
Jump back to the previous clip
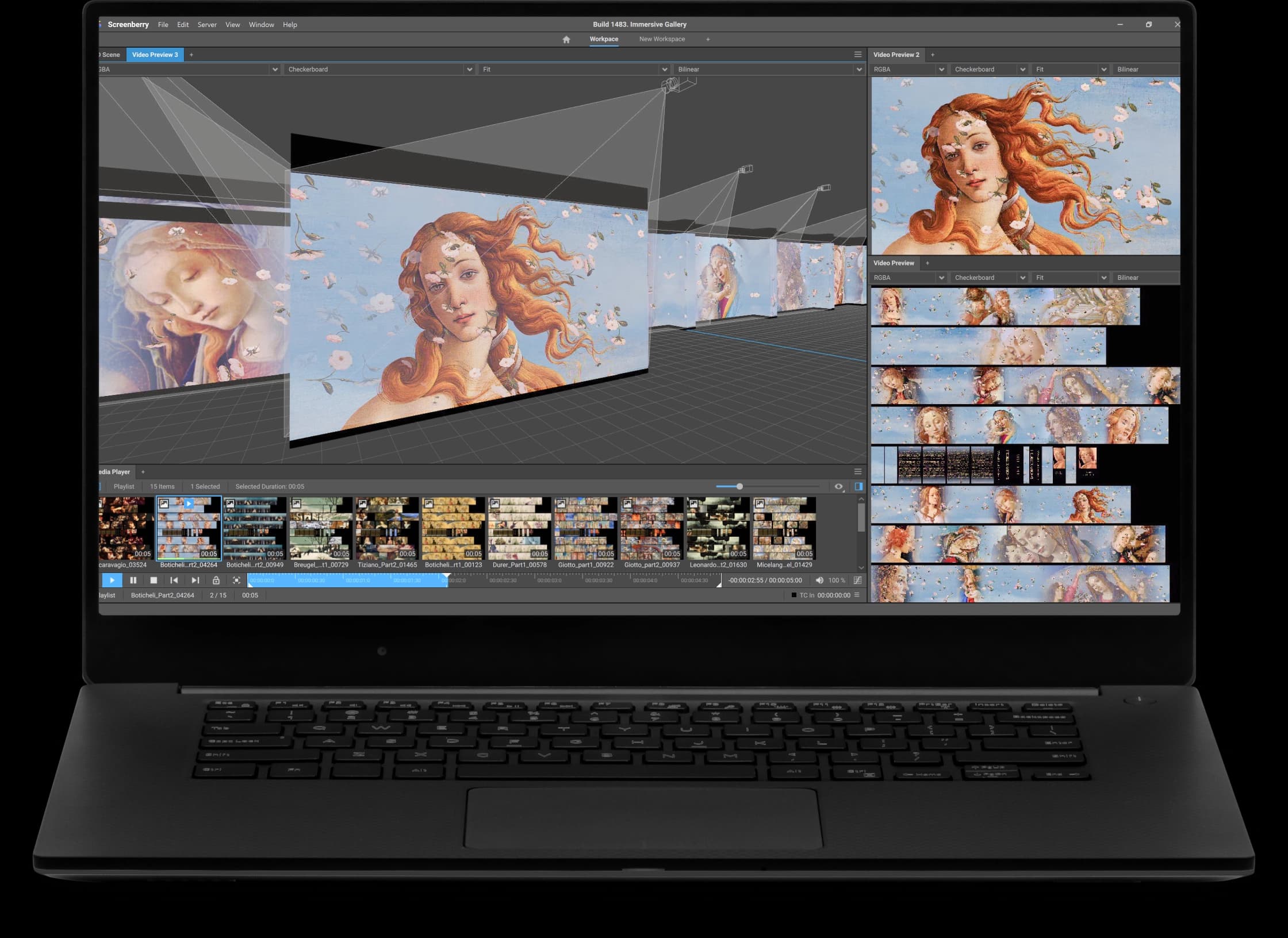tap(175, 581)
